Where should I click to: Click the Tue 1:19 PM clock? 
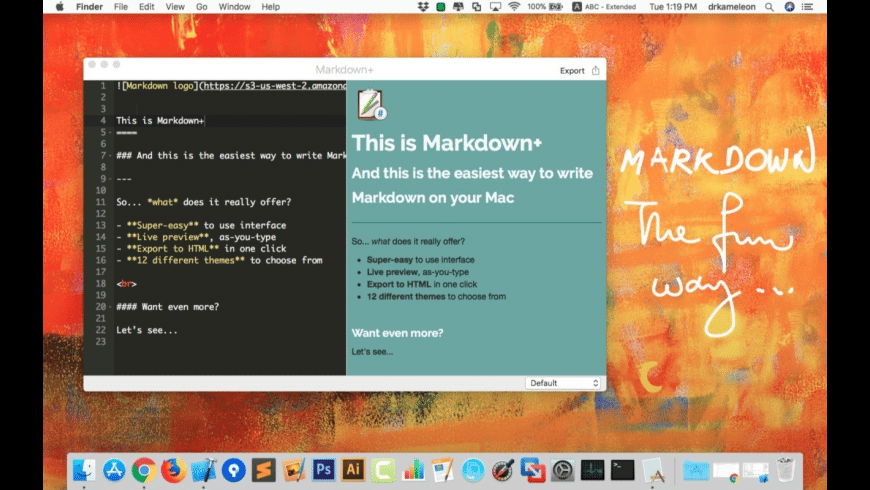click(x=673, y=7)
